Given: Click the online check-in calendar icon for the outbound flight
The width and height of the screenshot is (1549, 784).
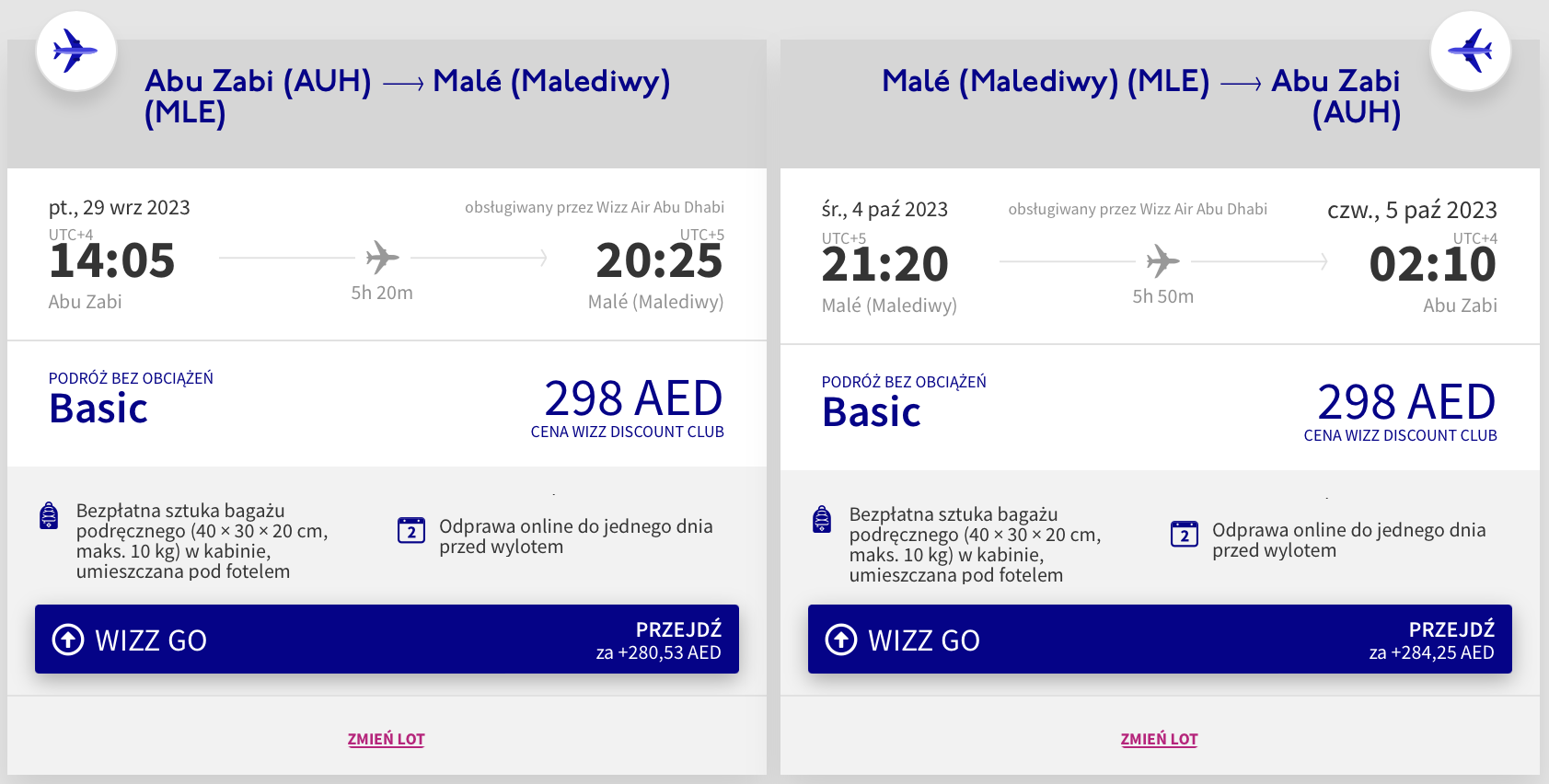Looking at the screenshot, I should (410, 531).
